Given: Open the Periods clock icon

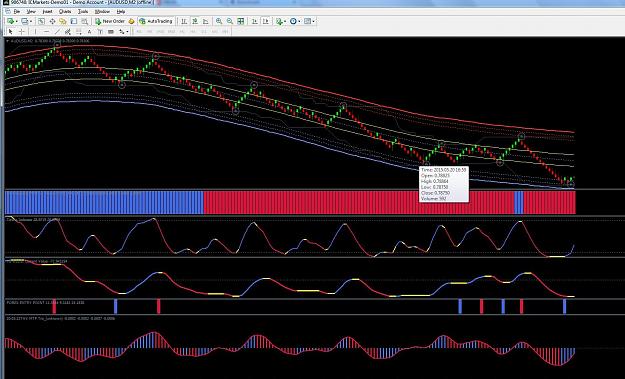Looking at the screenshot, I should tap(293, 21).
